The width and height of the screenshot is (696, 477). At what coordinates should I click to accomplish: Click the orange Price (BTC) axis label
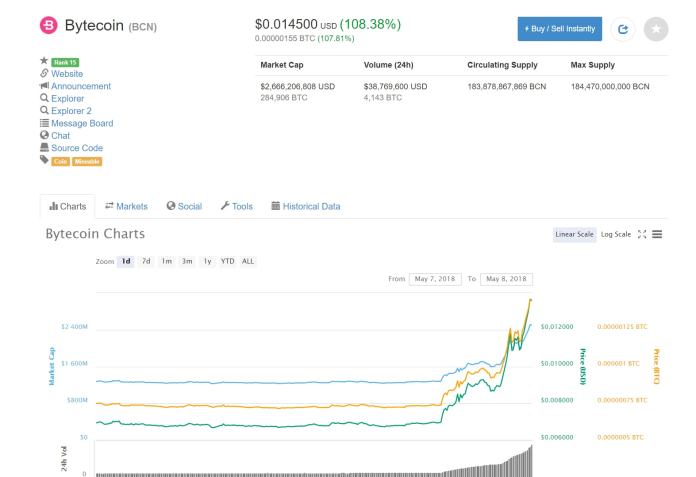point(656,367)
